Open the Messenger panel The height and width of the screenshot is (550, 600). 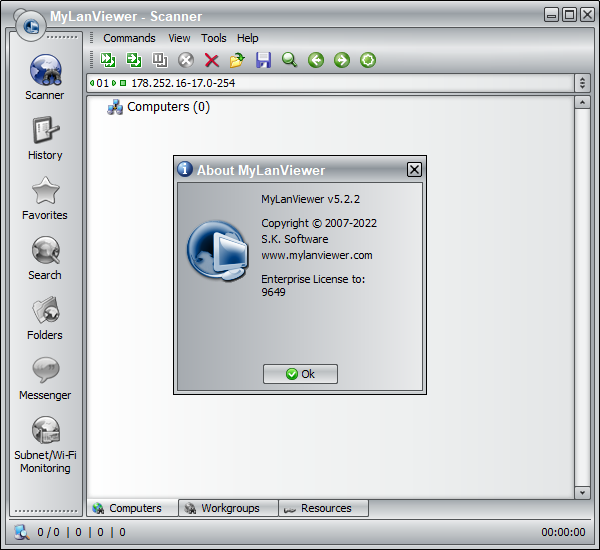[45, 378]
